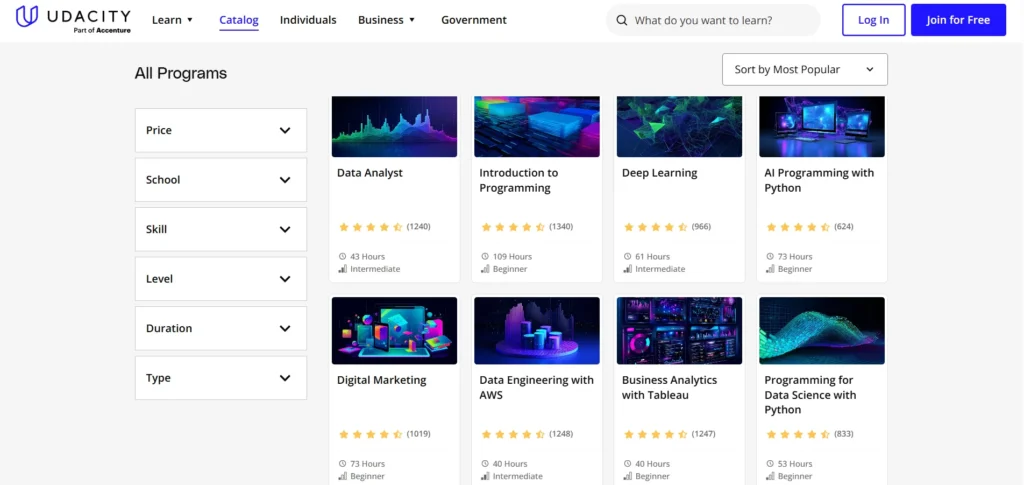
Task: Click star rating on Digital Marketing card
Action: [370, 434]
